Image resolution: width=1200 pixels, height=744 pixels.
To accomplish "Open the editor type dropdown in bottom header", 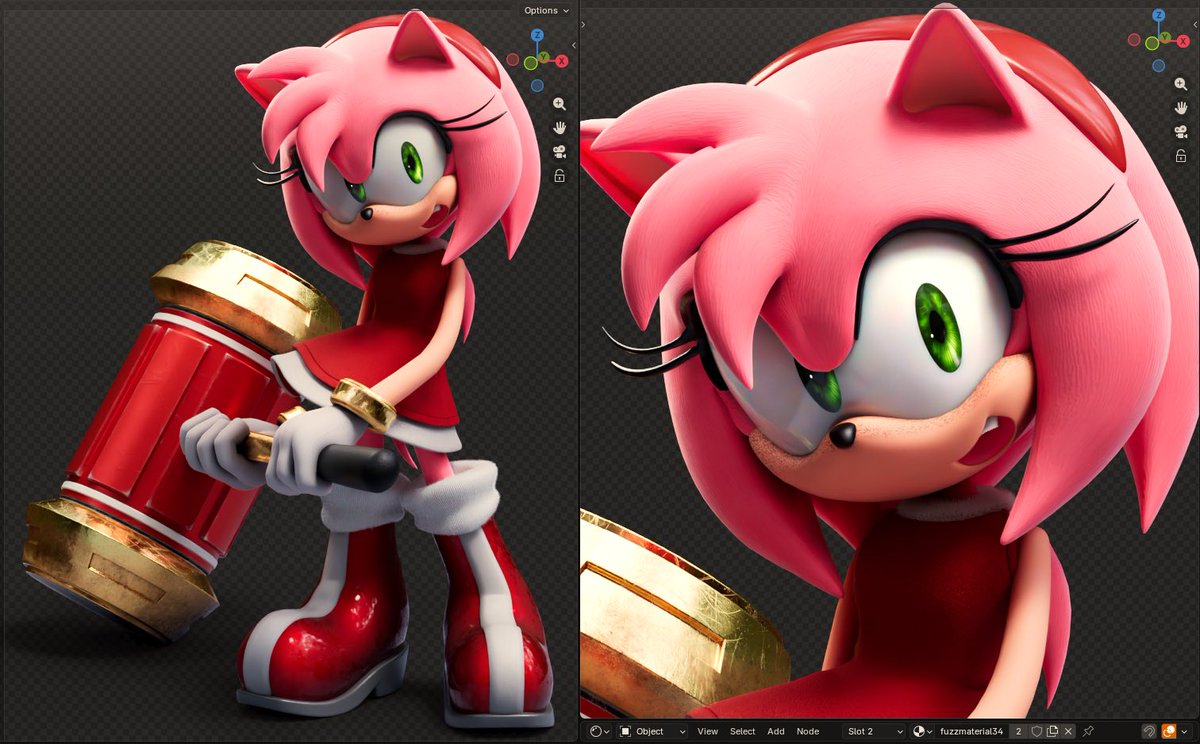I will (600, 731).
